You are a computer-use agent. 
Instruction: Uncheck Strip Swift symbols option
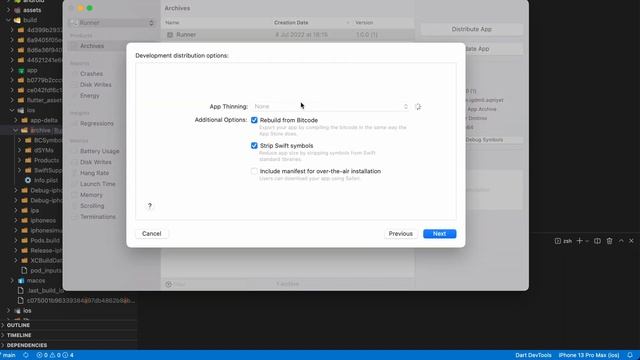[x=254, y=146]
